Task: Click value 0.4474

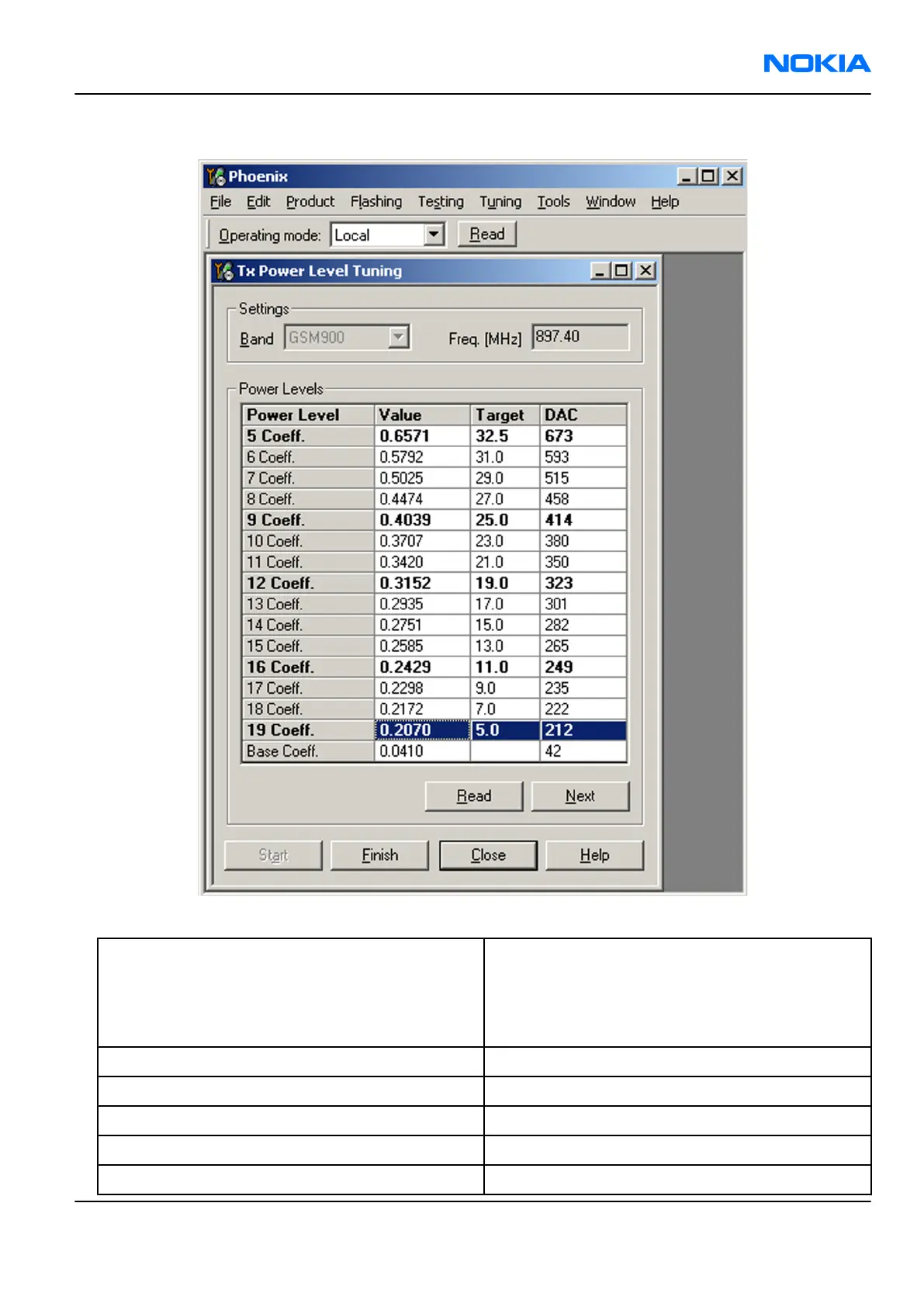Action: pos(423,499)
